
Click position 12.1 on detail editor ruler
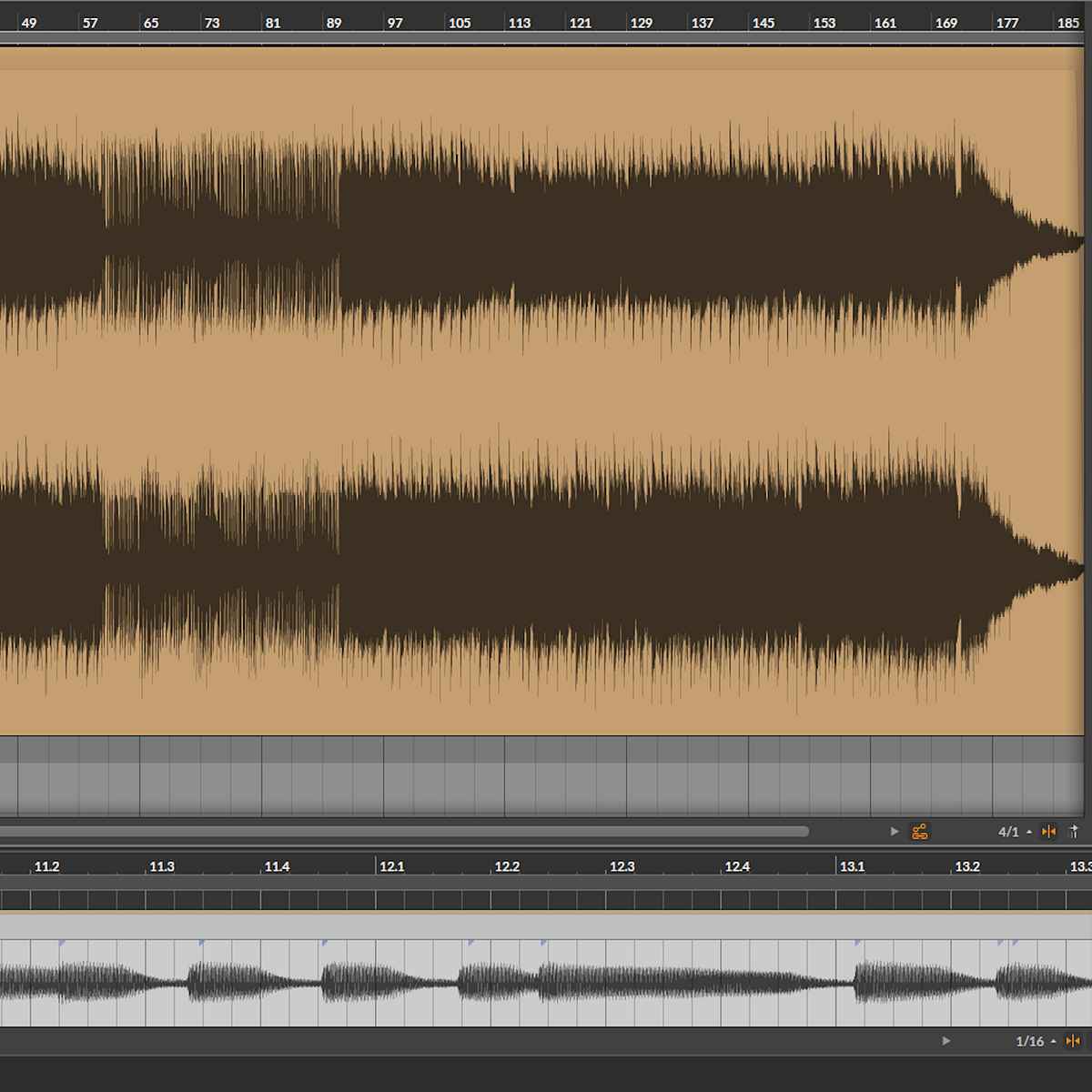391,866
